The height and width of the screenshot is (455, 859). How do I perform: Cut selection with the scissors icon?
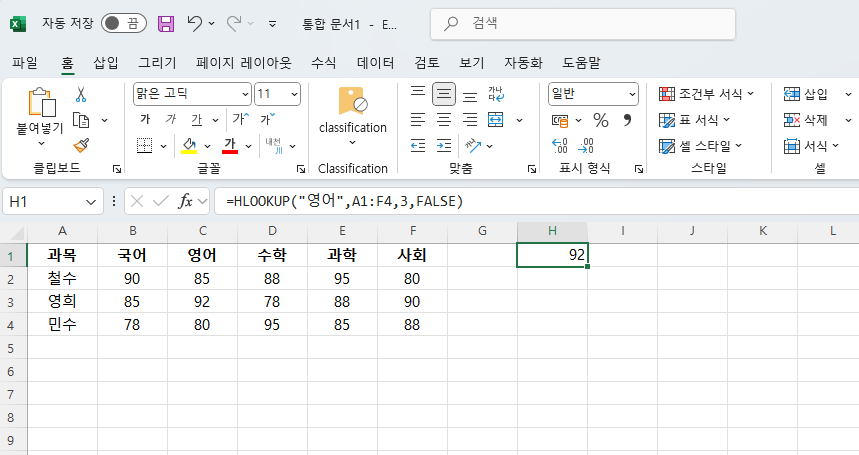pyautogui.click(x=81, y=94)
